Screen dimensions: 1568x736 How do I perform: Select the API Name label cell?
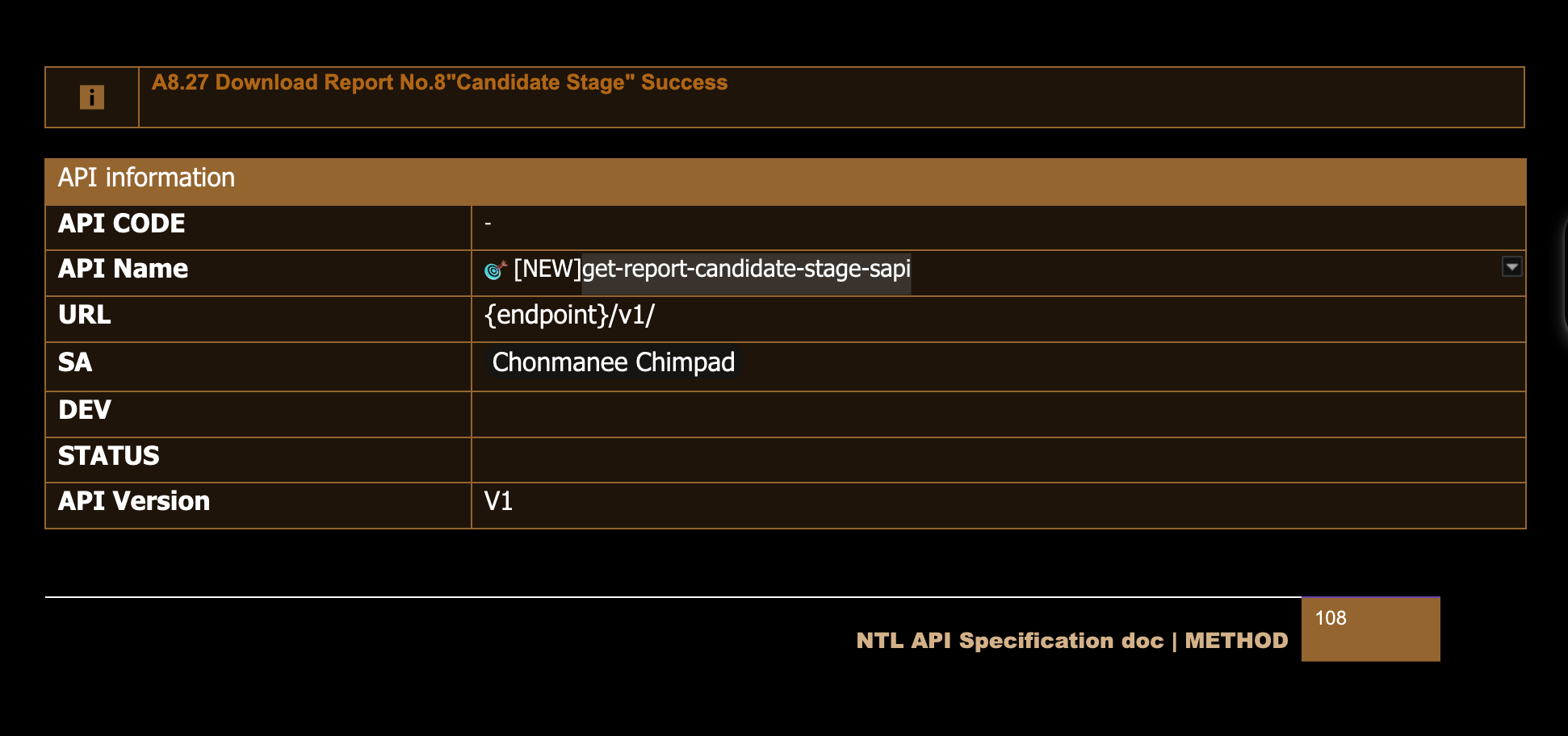point(257,270)
